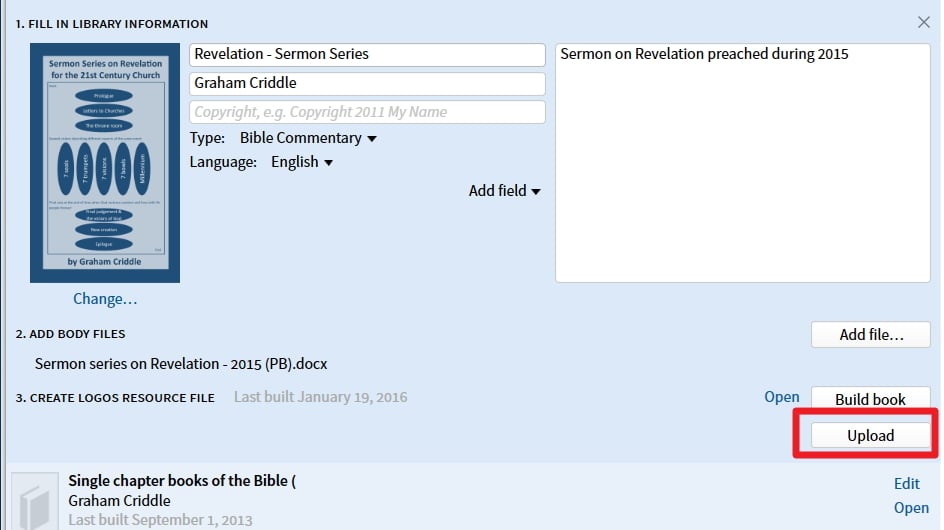Click the description text area about Revelation sermons
Viewport: 944px width, 530px height.
coord(743,163)
